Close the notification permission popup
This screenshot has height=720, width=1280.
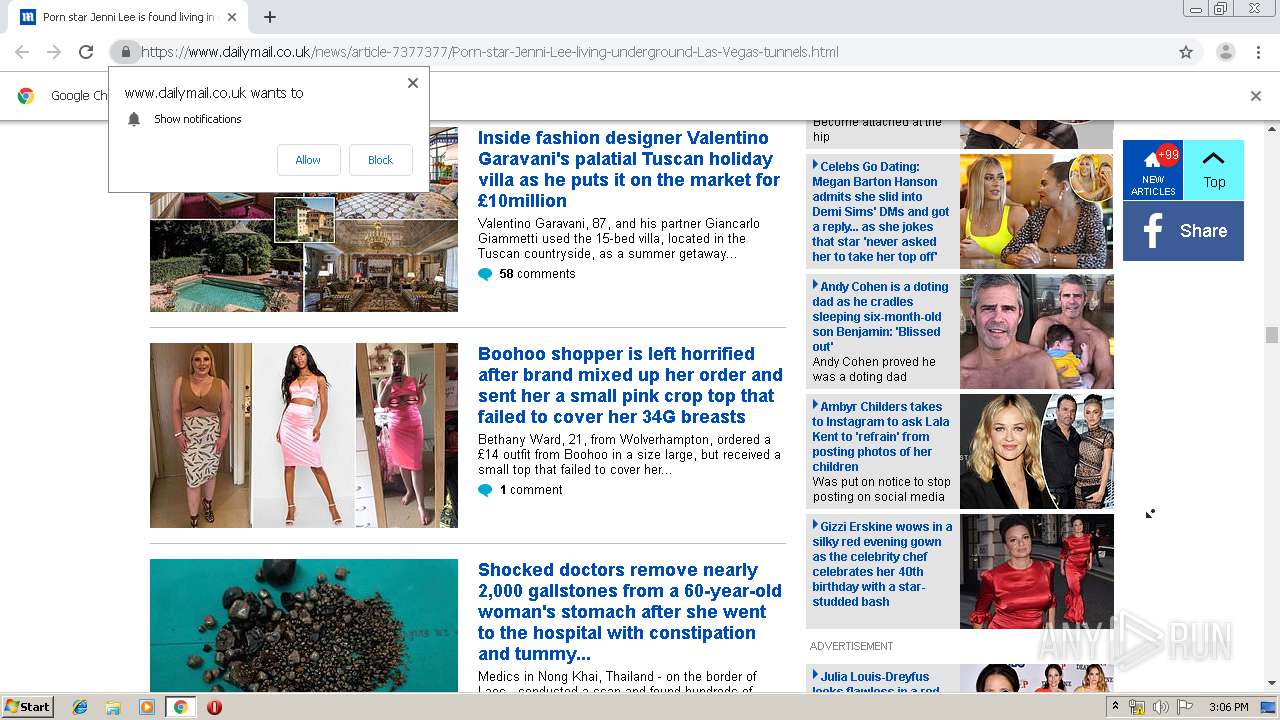click(x=413, y=83)
